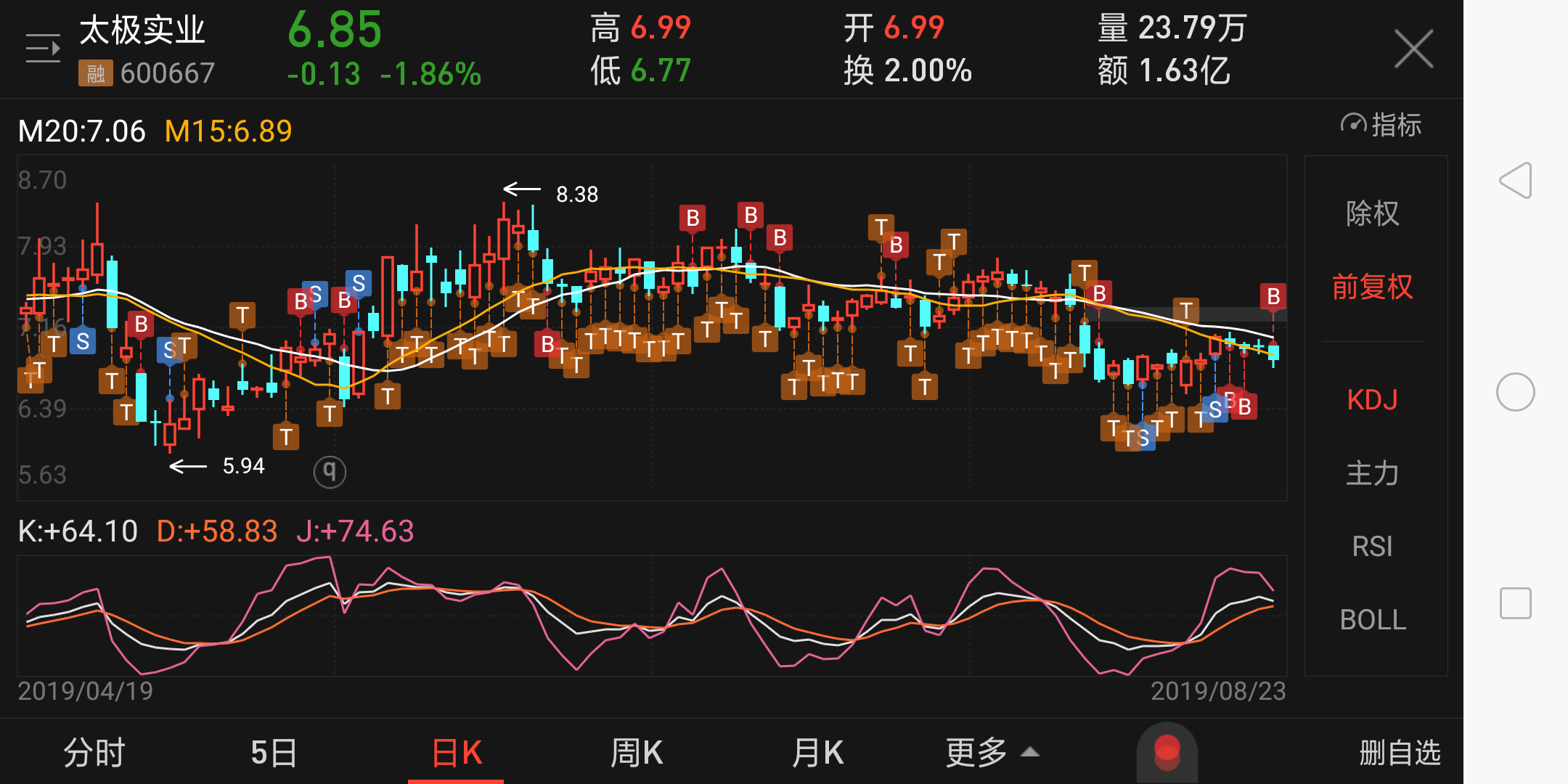1568x784 pixels.
Task: Tap the circled q marker on the chart
Action: coord(330,472)
